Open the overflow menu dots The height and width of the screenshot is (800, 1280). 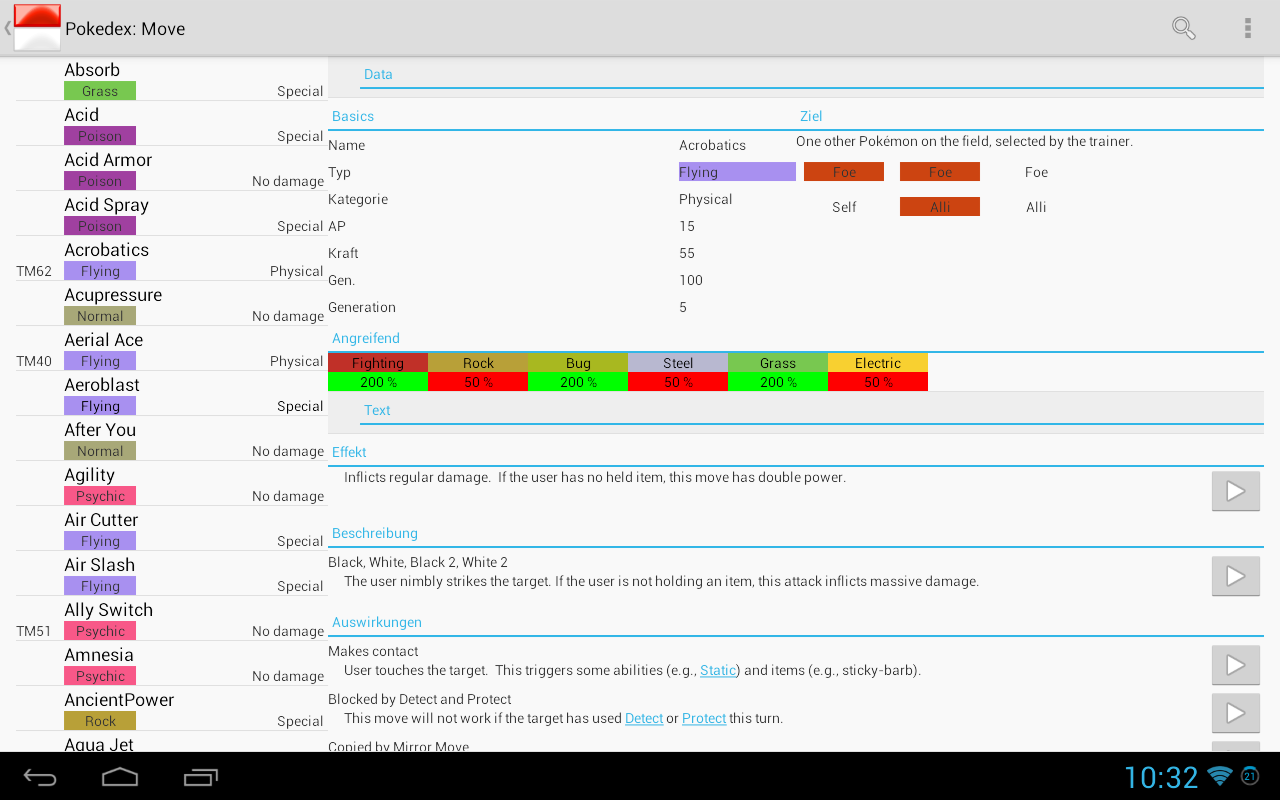1247,28
